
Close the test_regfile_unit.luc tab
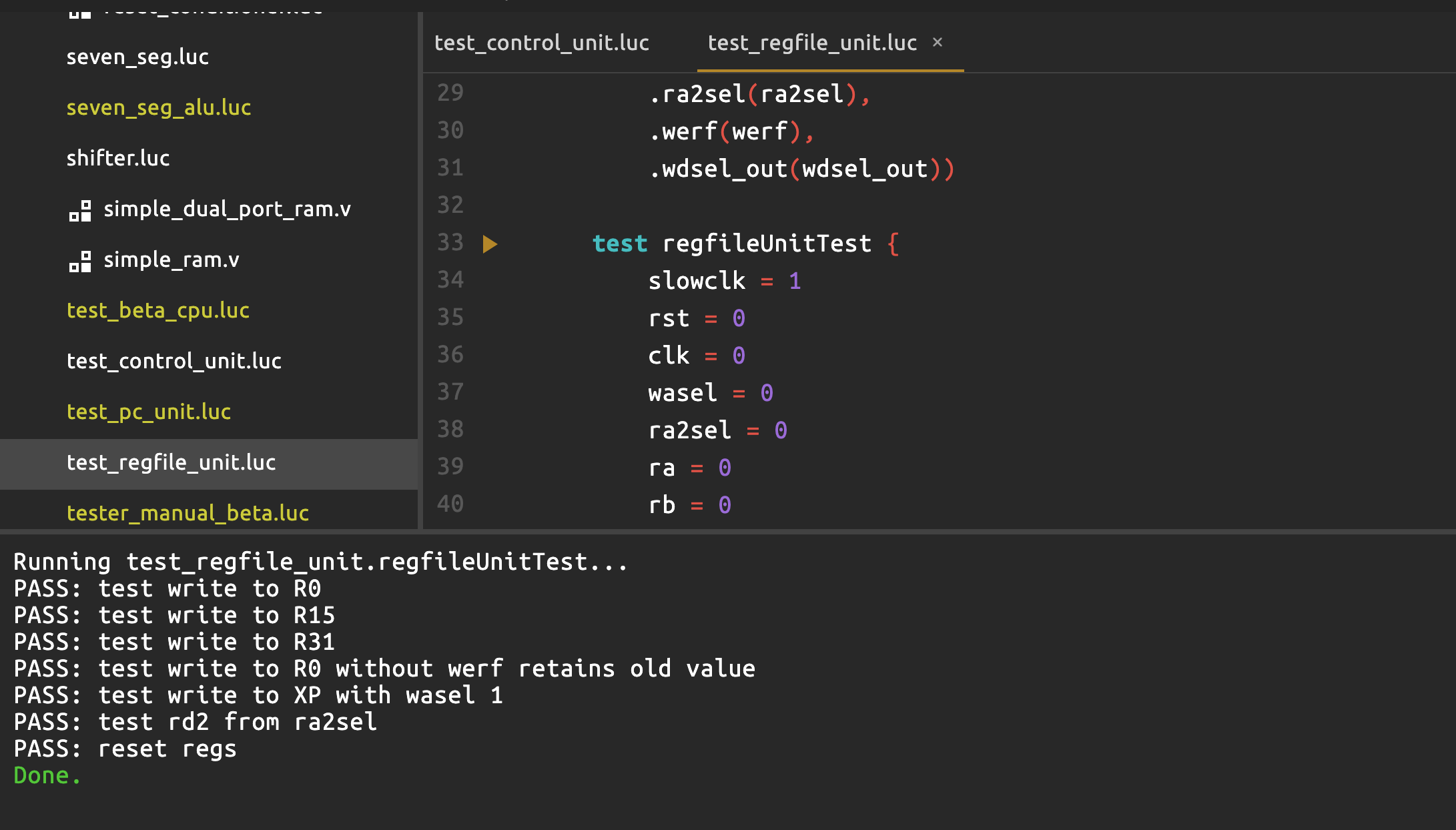pos(938,42)
